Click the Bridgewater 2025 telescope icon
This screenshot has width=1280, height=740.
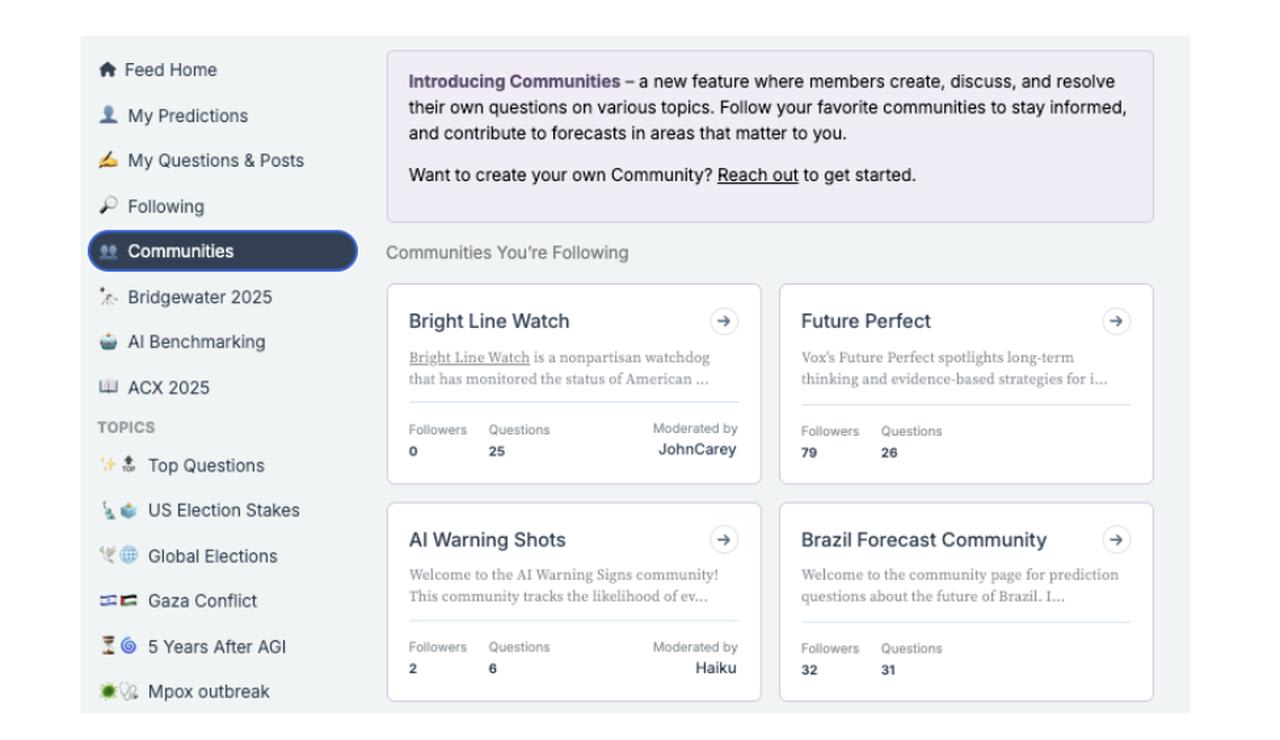pos(108,297)
